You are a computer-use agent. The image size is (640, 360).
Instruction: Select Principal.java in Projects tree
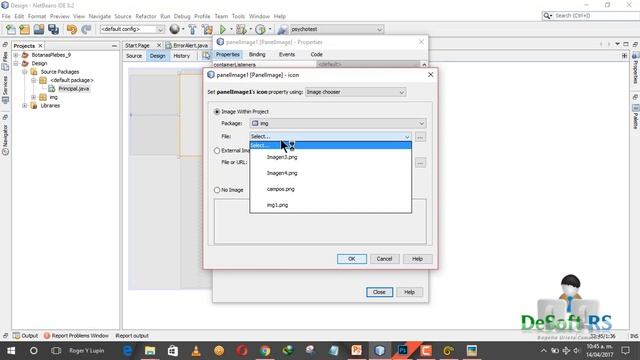(73, 89)
